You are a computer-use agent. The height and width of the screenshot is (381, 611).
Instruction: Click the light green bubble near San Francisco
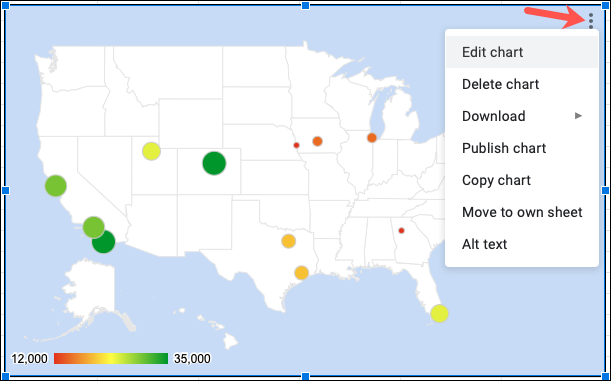click(56, 186)
